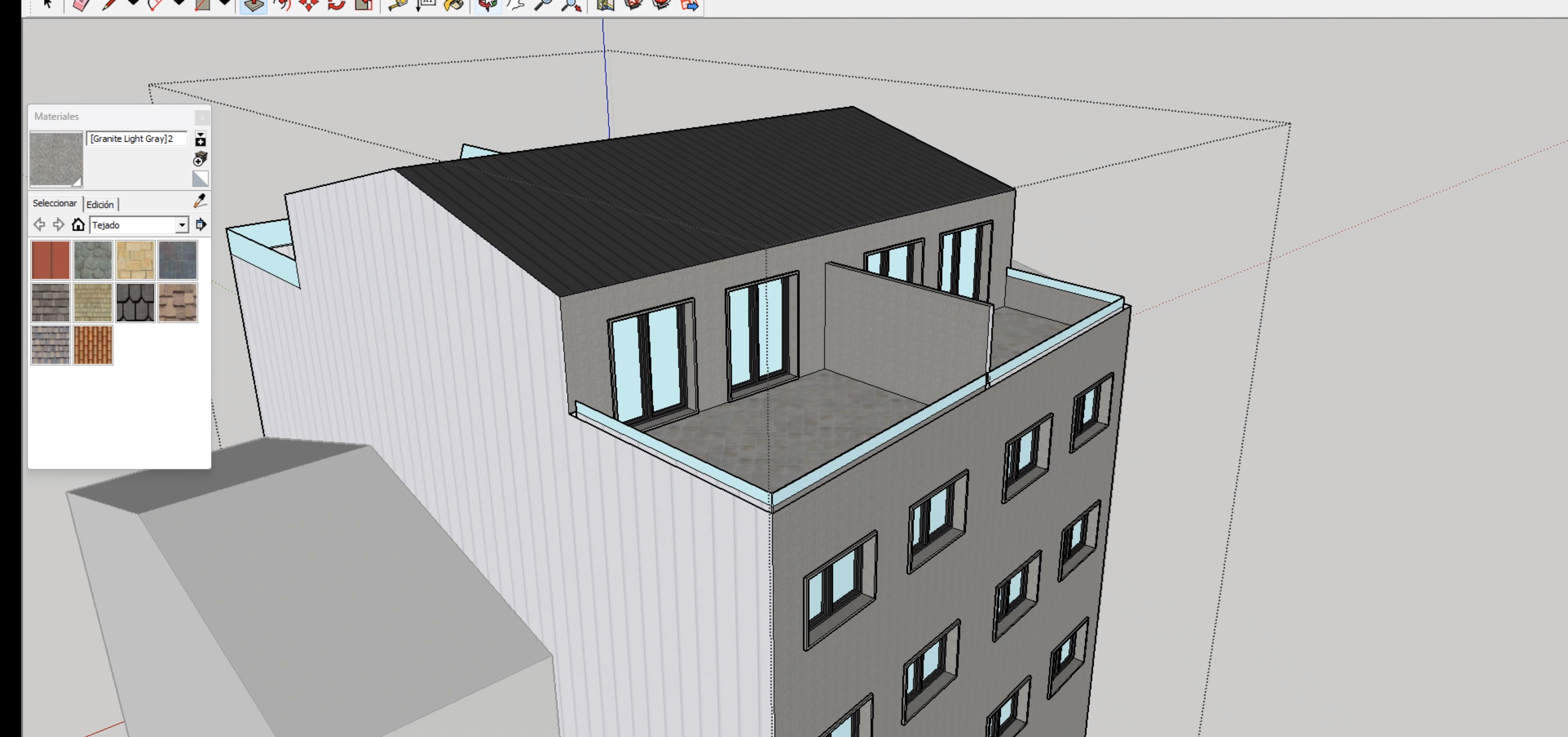The width and height of the screenshot is (1568, 737).
Task: Open the line tool dropdown arrow
Action: click(133, 3)
